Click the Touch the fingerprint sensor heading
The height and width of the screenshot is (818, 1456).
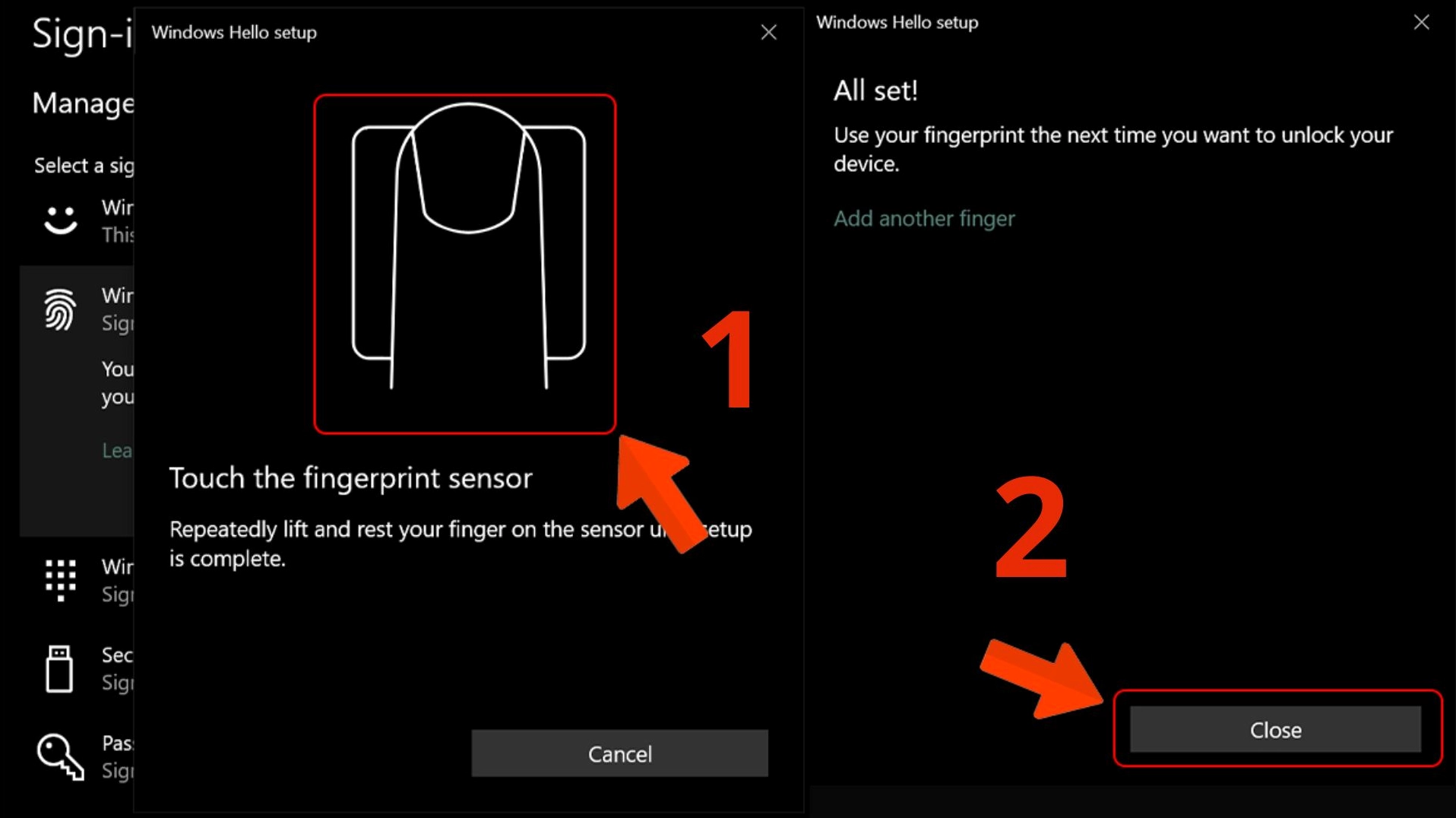click(x=350, y=478)
